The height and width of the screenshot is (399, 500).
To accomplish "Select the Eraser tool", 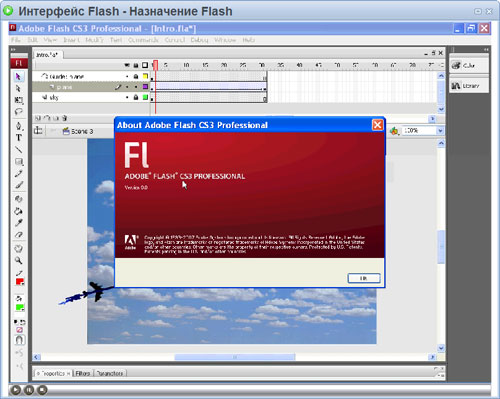I will click(x=18, y=235).
